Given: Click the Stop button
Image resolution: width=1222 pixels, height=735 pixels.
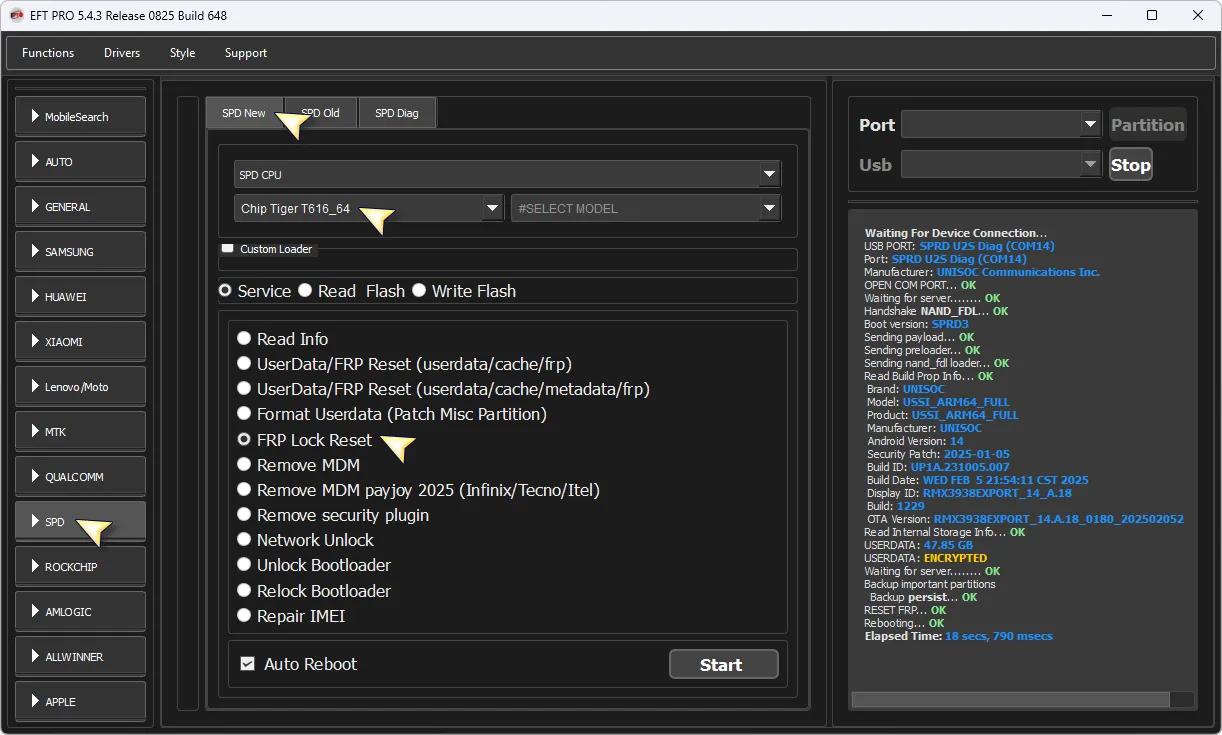Looking at the screenshot, I should (x=1130, y=165).
